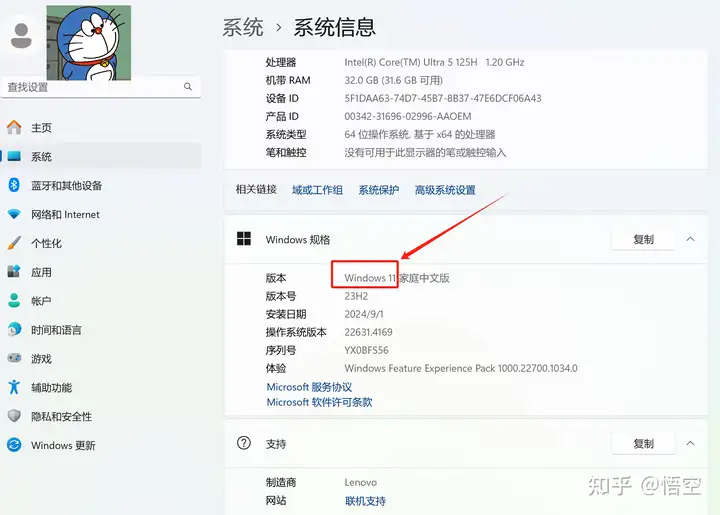Image resolution: width=720 pixels, height=515 pixels.
Task: Click the search magnifier icon
Action: point(188,86)
